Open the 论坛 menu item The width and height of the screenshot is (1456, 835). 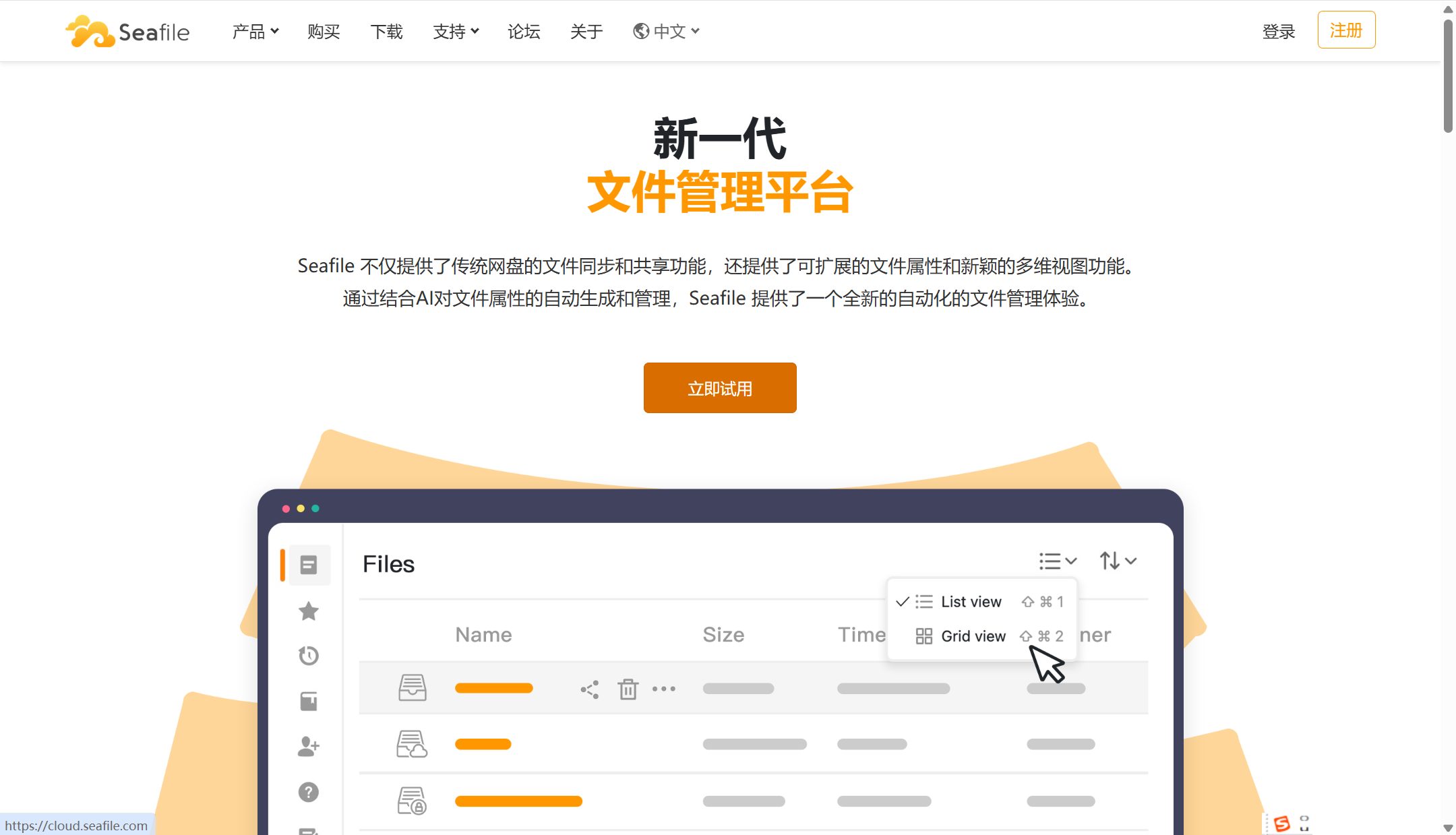524,31
